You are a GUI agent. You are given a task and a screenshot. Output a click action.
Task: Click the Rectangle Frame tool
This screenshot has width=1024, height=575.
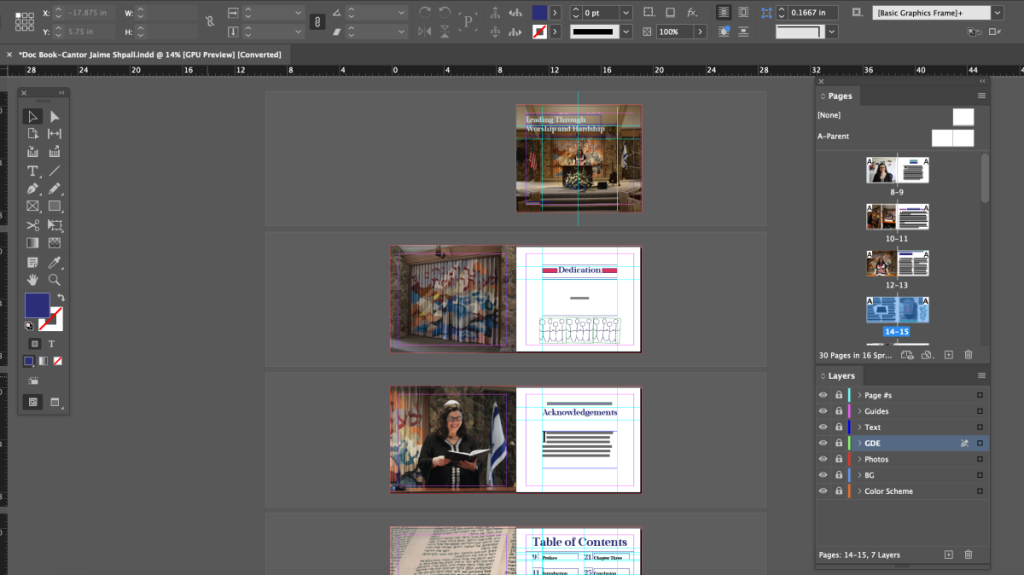click(32, 207)
